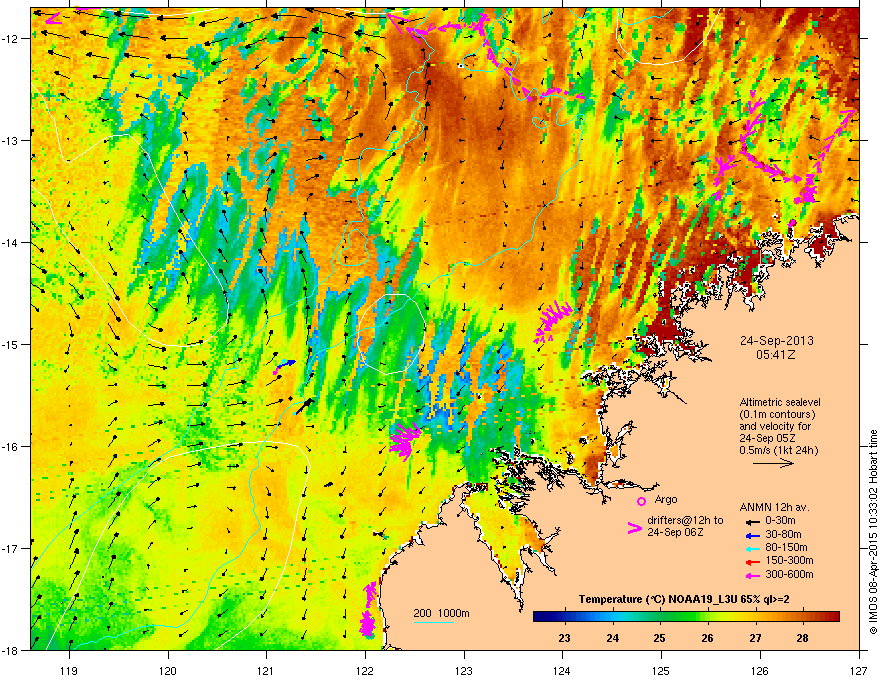
Task: Click the '200 1000m' contour label text
Action: tap(442, 613)
